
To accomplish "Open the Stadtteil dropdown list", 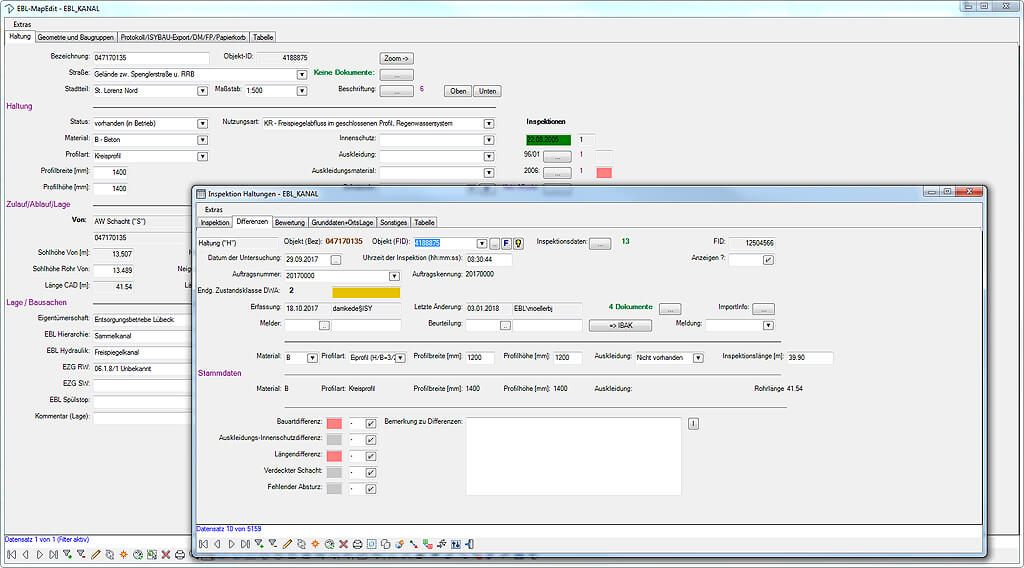I will coord(202,91).
